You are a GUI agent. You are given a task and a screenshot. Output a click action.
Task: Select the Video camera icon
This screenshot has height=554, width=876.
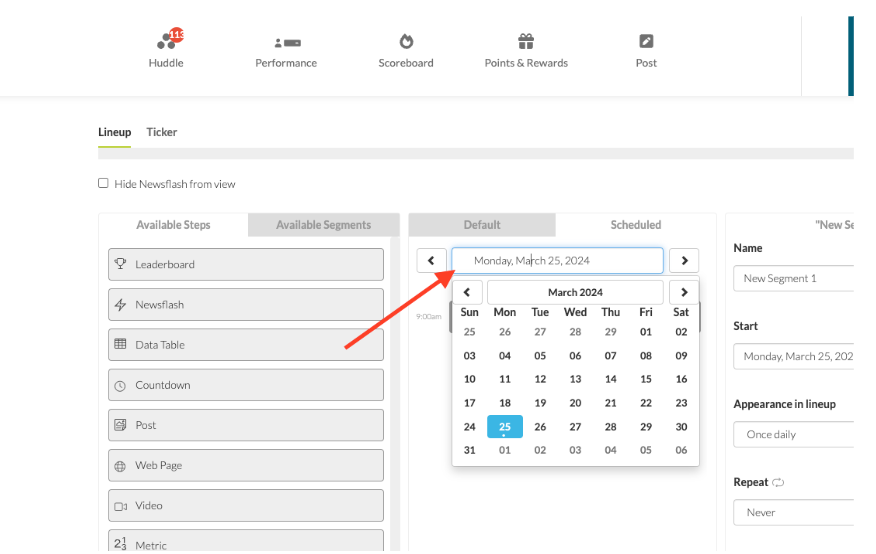coord(120,506)
